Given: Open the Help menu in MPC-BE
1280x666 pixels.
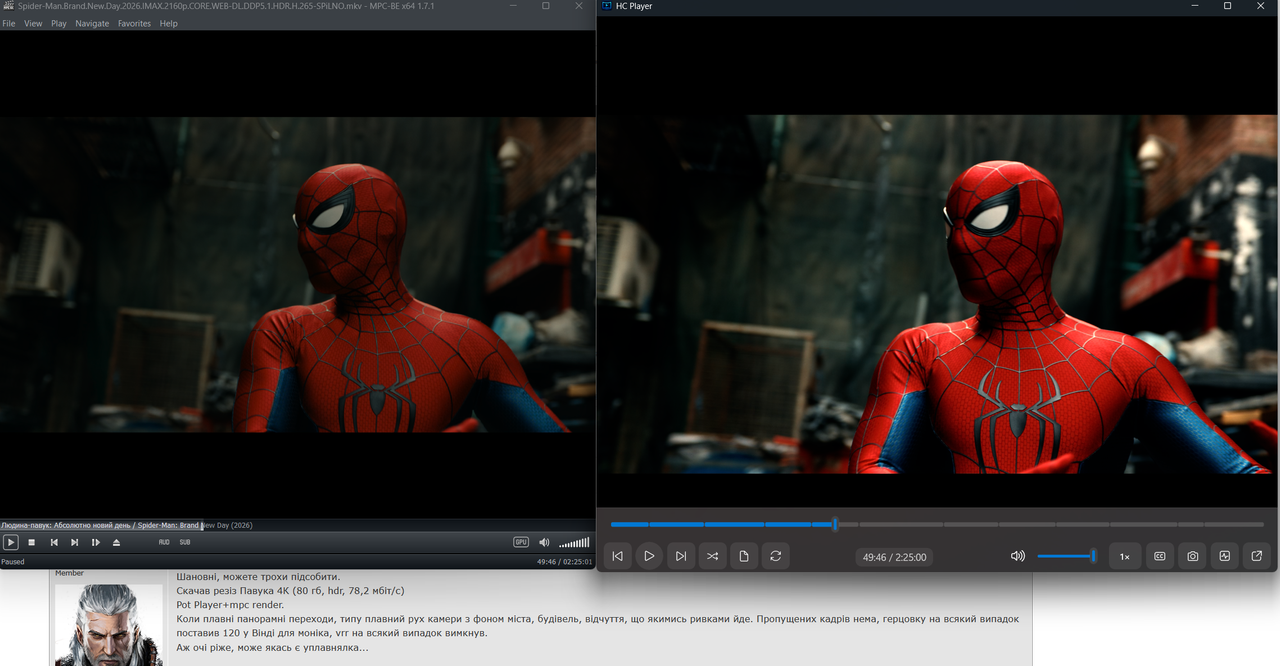Looking at the screenshot, I should 169,23.
